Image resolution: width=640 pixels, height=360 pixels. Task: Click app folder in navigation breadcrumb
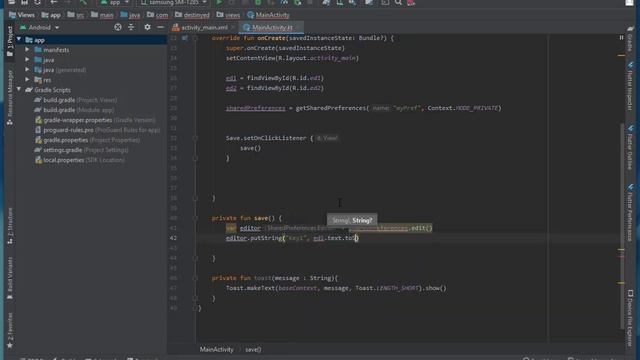tap(51, 15)
